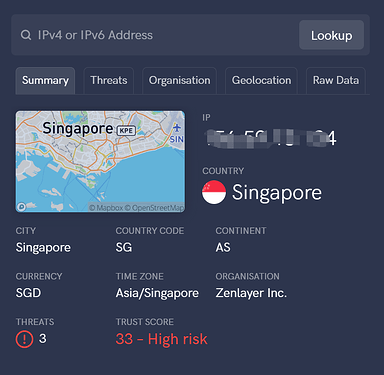Click the threats count 3

point(42,339)
